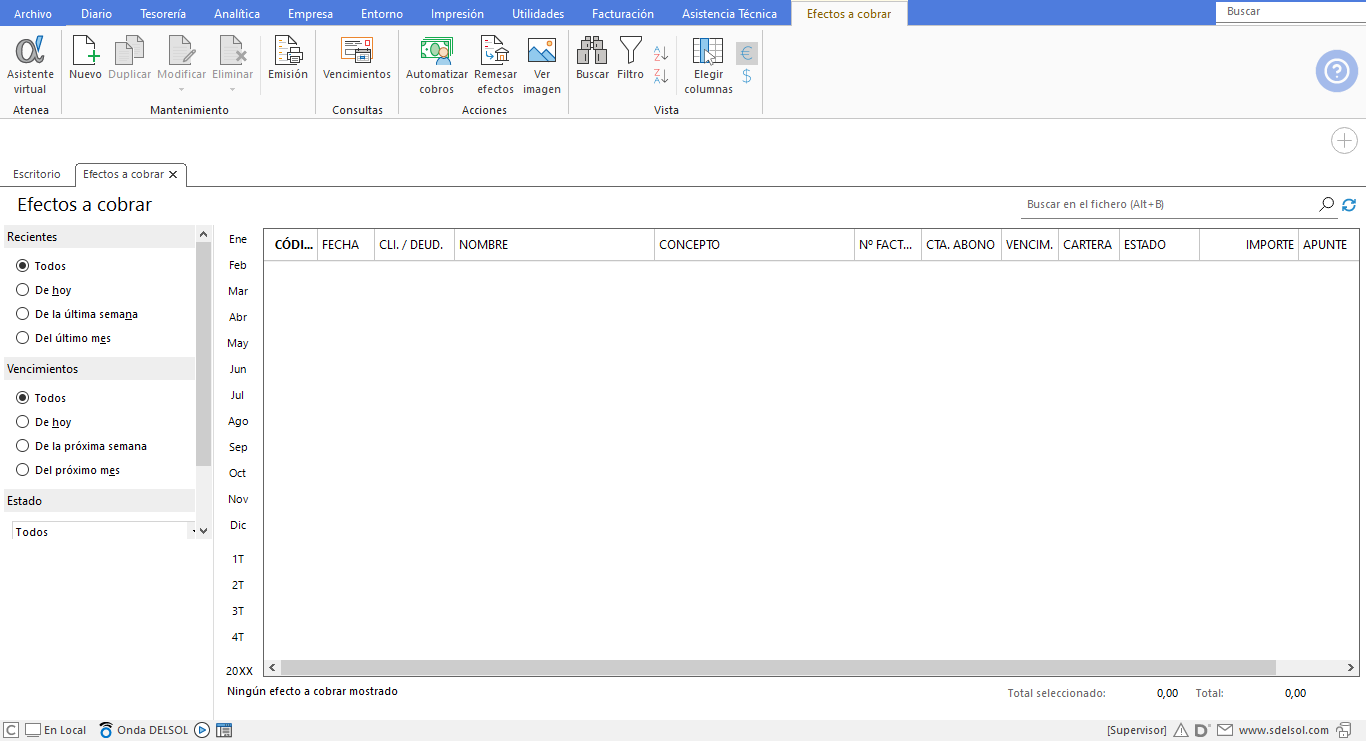Open the www.sdelsol.com link
Screen dimensions: 1366x741
point(1284,730)
